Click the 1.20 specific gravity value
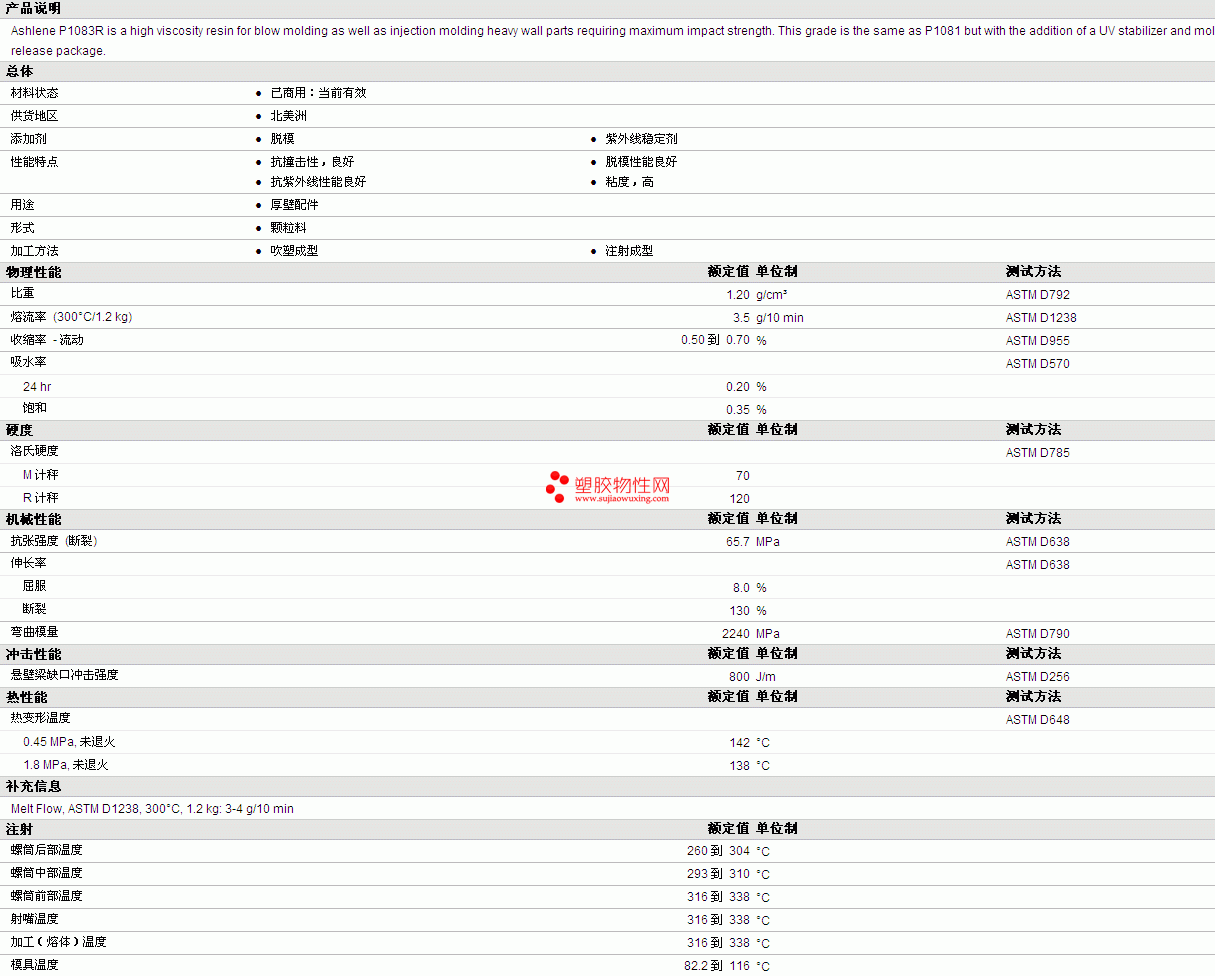 [x=738, y=295]
